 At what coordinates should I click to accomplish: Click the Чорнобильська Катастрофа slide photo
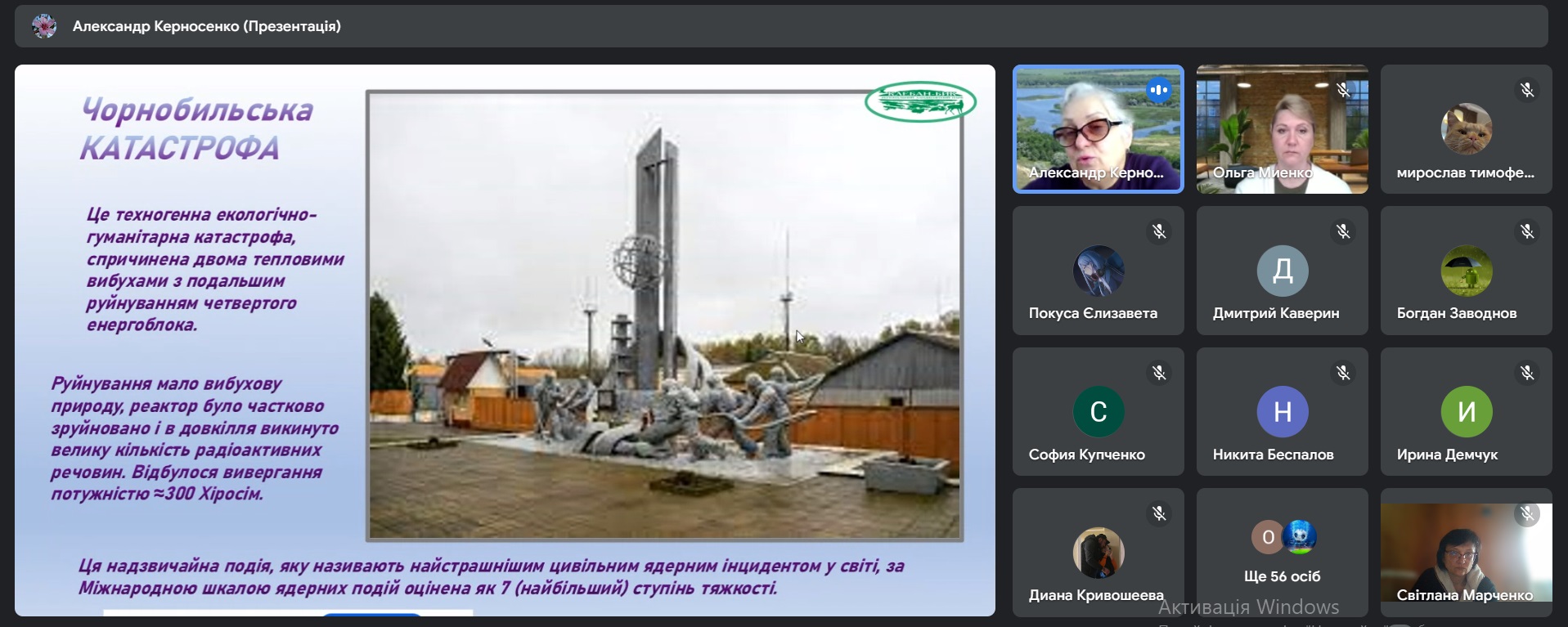(x=664, y=316)
